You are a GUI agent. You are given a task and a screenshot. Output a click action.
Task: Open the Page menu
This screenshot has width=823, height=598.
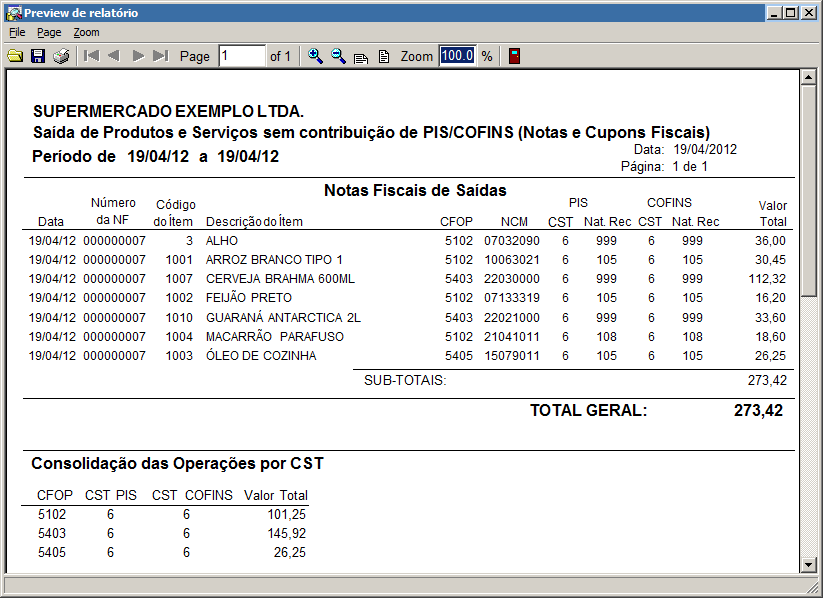click(x=49, y=32)
